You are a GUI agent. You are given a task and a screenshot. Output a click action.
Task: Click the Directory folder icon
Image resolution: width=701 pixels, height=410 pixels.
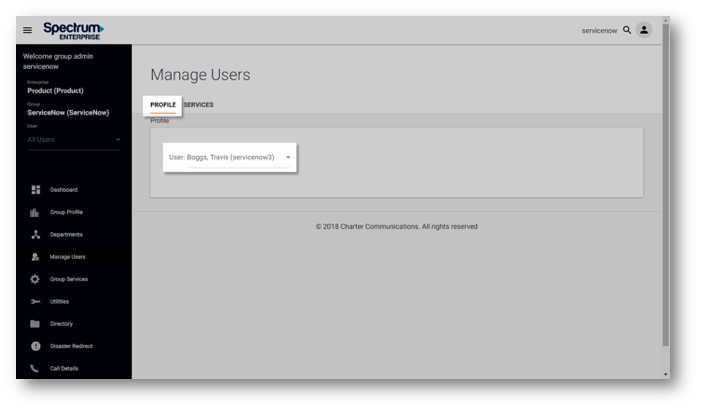(35, 324)
